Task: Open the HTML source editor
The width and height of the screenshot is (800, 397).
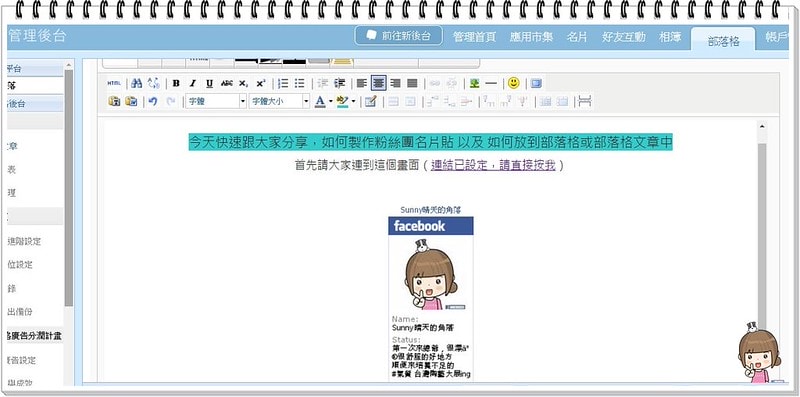Action: point(114,83)
